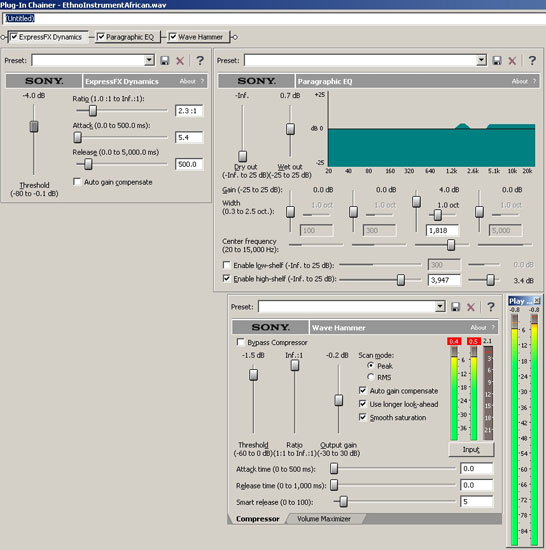Delete the Wave Hammer preset

click(x=471, y=307)
